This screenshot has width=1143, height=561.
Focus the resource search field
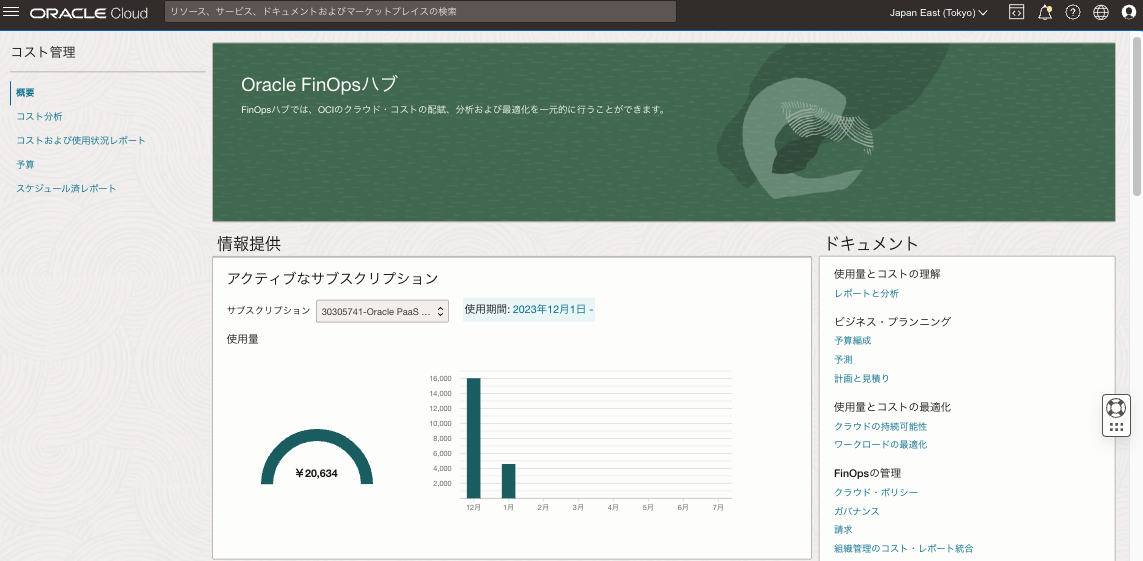click(x=421, y=12)
